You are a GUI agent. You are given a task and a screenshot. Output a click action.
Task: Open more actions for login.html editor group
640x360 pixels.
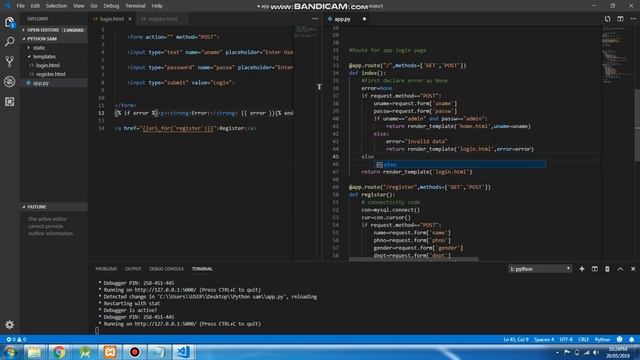pos(315,19)
